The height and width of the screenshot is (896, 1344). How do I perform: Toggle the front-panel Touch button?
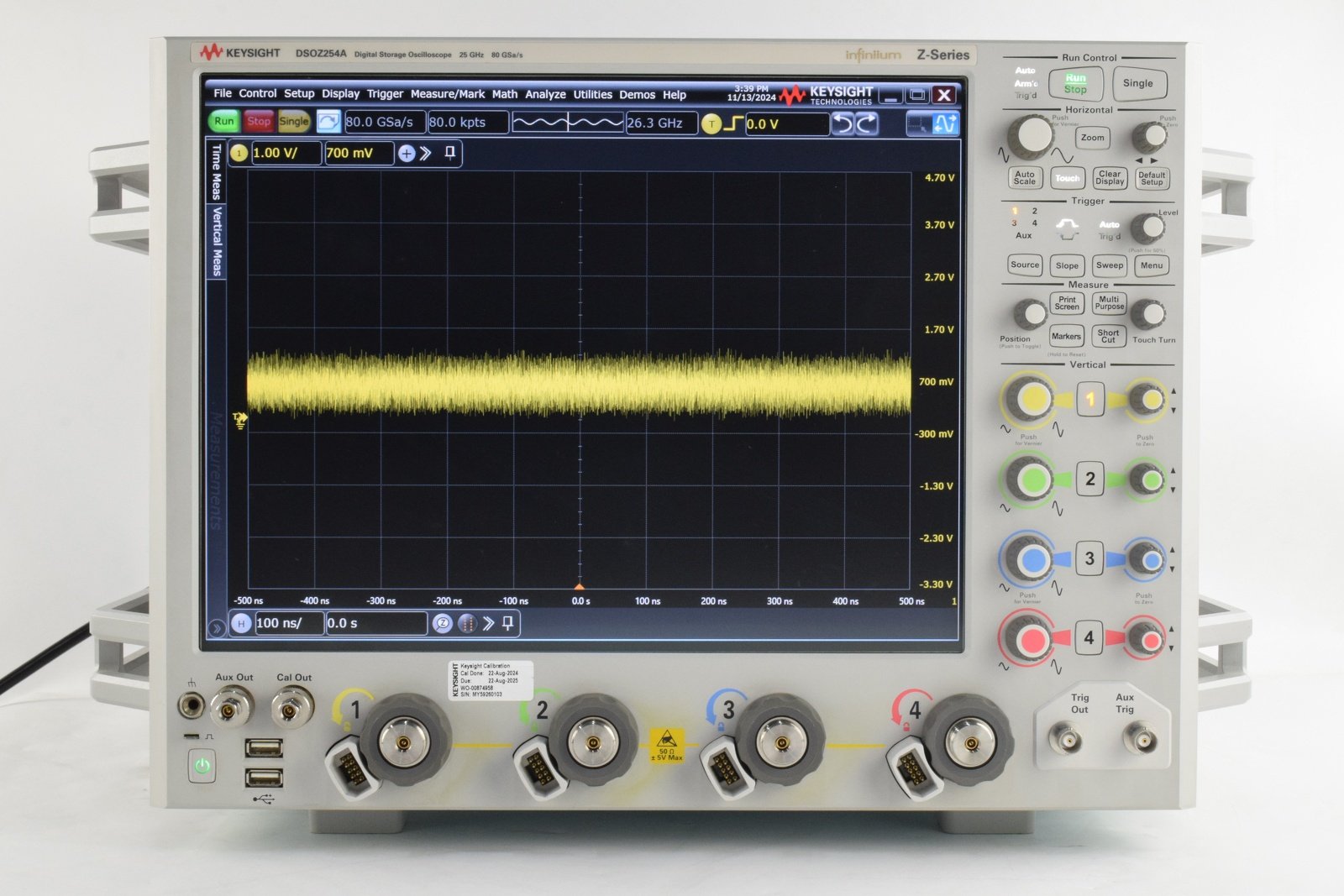[1067, 178]
